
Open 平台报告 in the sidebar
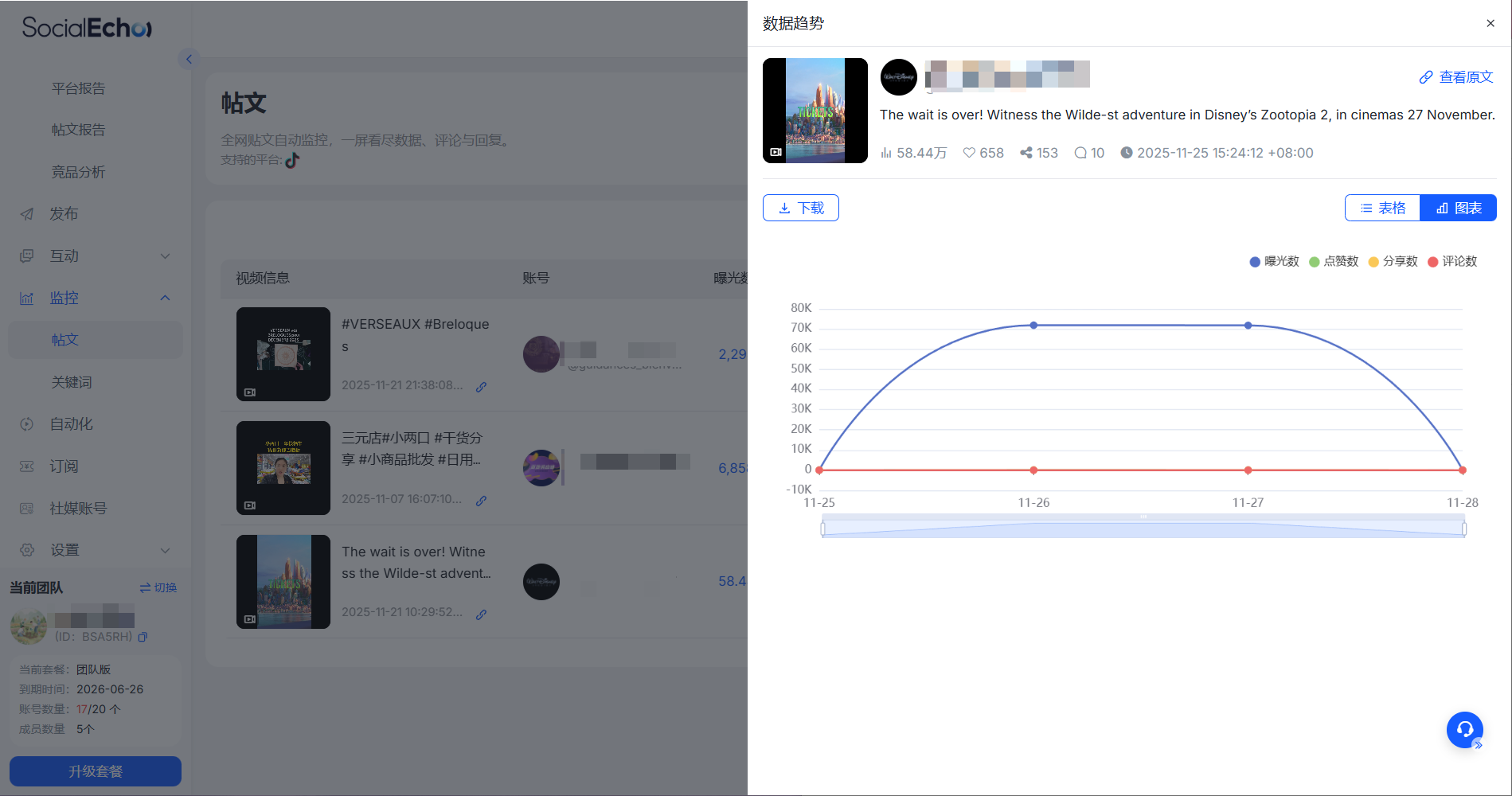click(x=78, y=88)
